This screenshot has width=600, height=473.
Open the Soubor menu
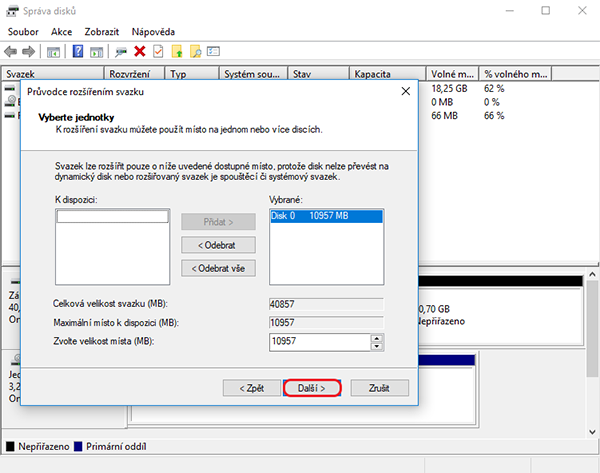click(23, 31)
